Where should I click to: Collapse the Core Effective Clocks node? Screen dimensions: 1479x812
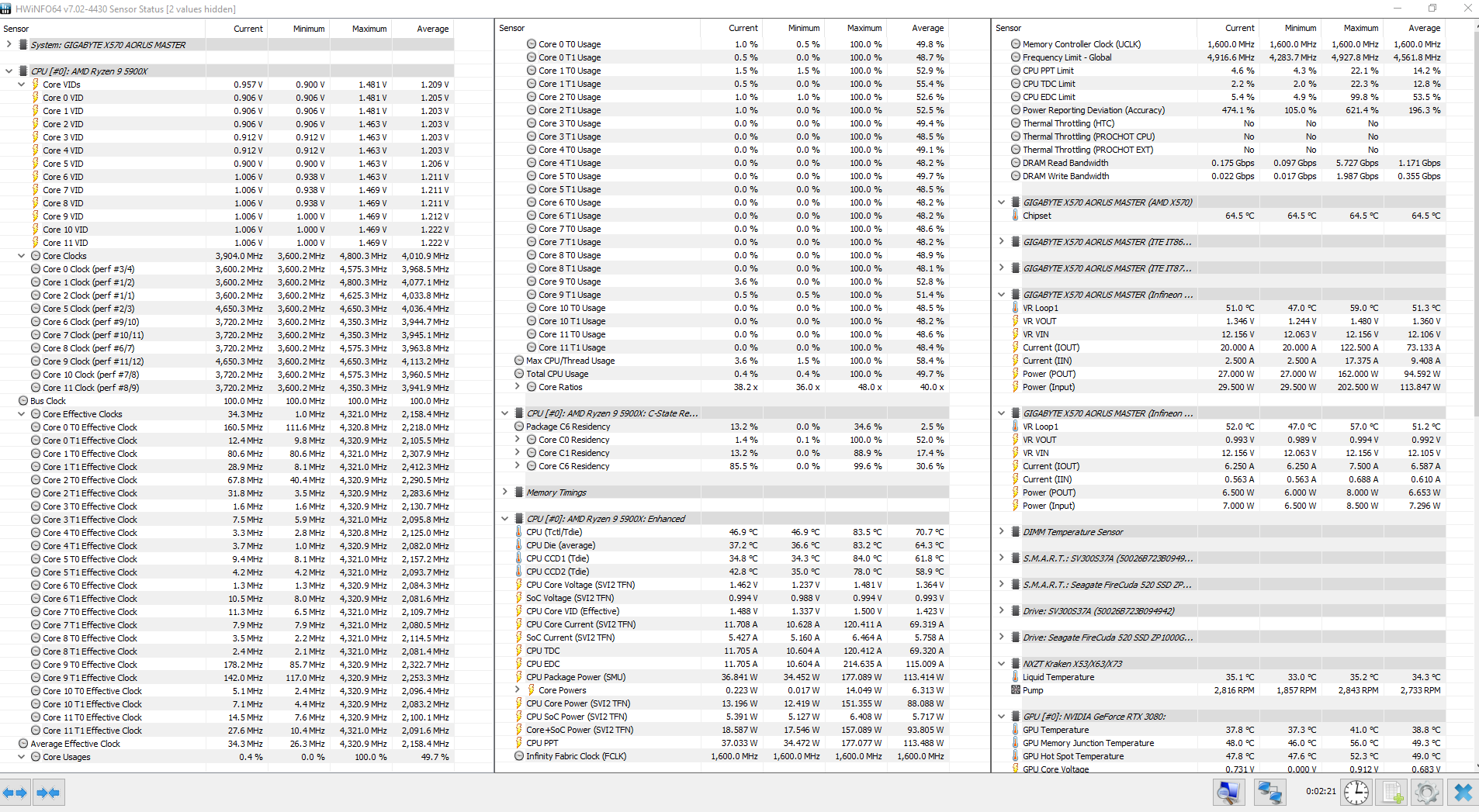(x=21, y=414)
